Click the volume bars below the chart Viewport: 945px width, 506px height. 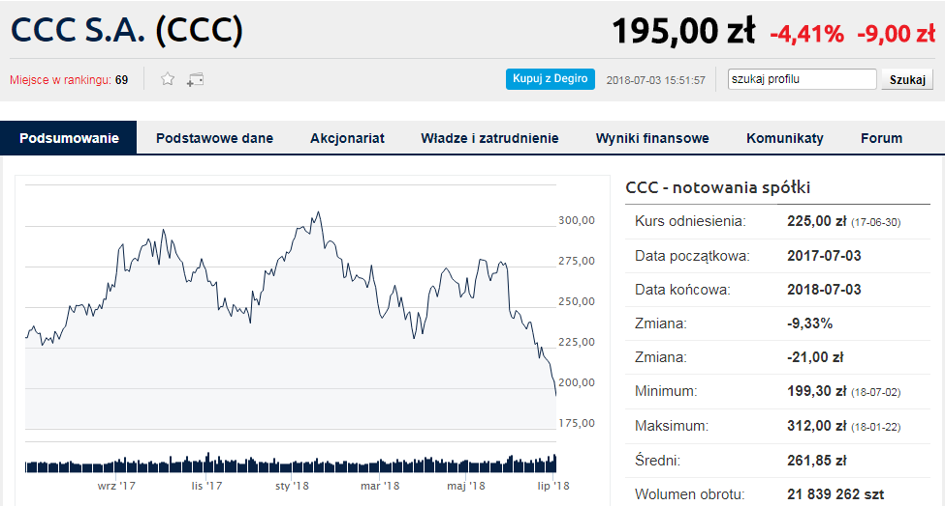pyautogui.click(x=290, y=463)
